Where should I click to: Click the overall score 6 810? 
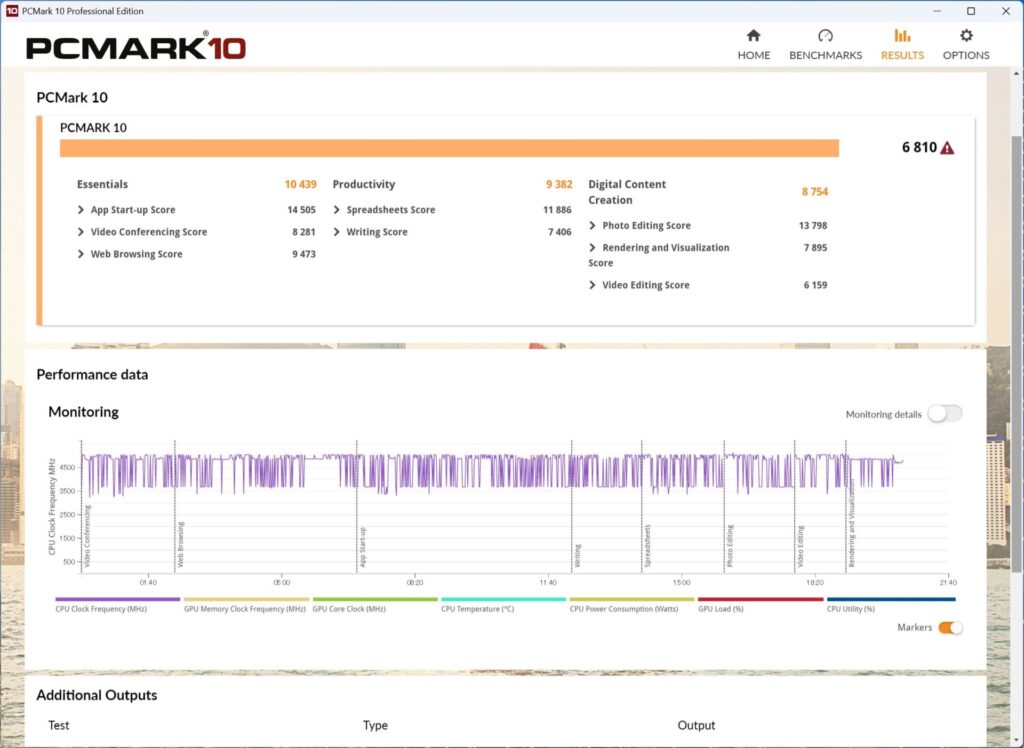[919, 148]
